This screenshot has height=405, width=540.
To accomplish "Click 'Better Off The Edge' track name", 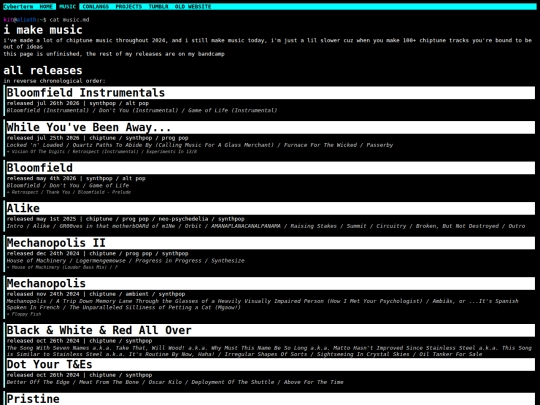I will (x=38, y=382).
